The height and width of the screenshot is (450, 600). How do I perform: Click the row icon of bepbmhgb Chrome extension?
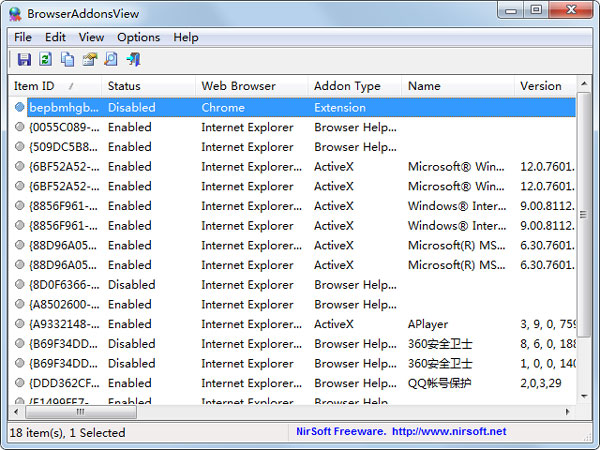pyautogui.click(x=20, y=107)
